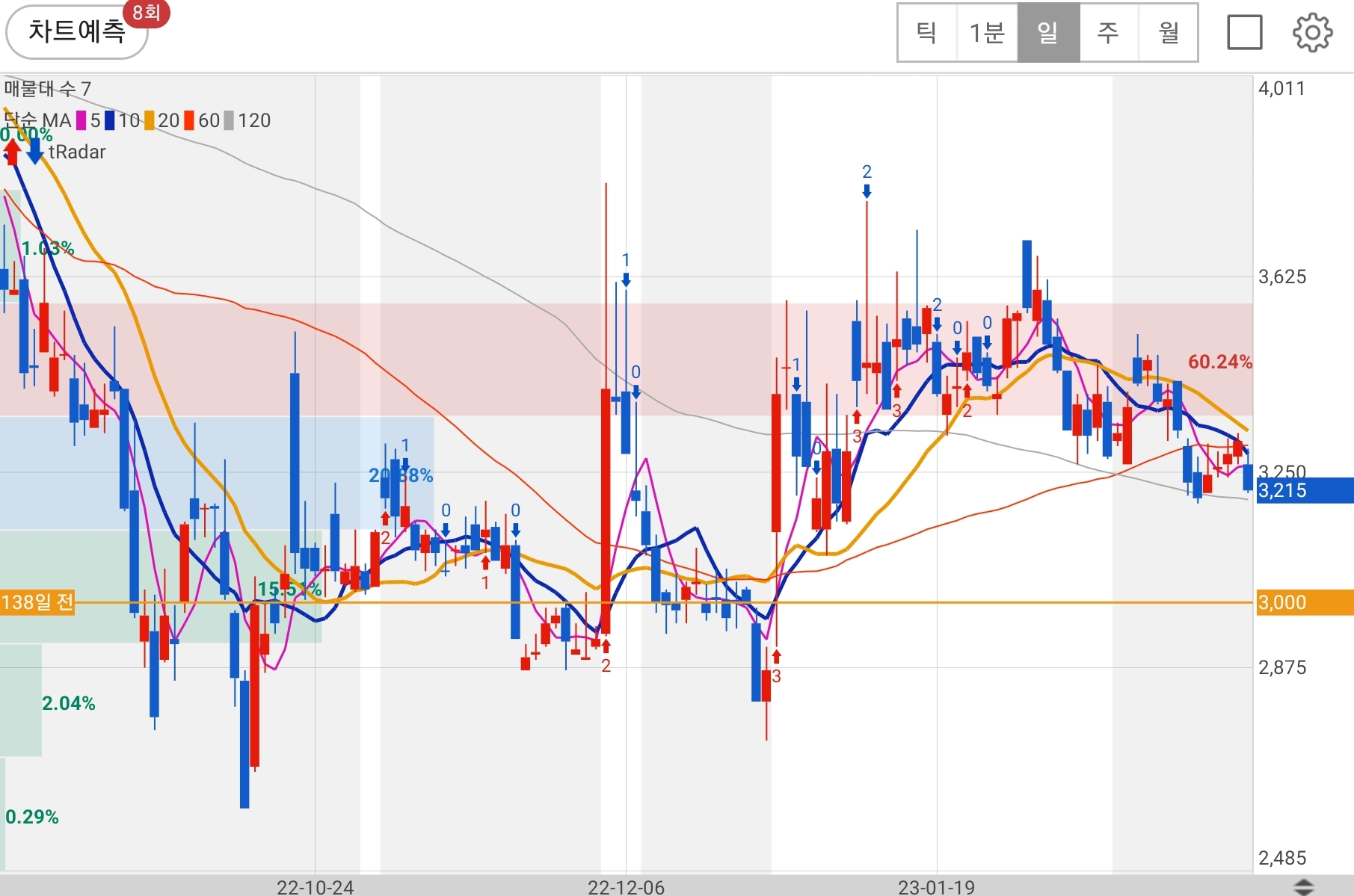Click the orange 3,000 price tag

tap(1305, 602)
